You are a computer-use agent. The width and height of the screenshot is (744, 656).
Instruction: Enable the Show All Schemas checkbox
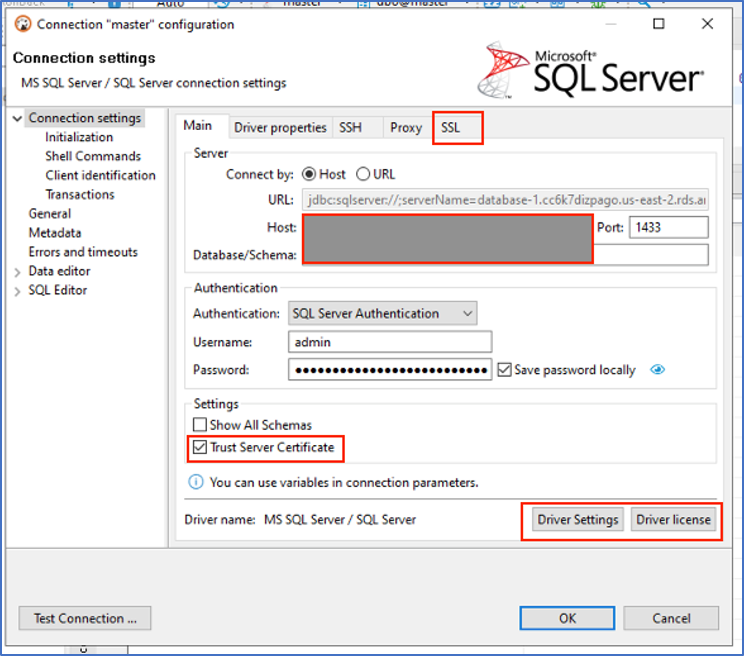[200, 425]
